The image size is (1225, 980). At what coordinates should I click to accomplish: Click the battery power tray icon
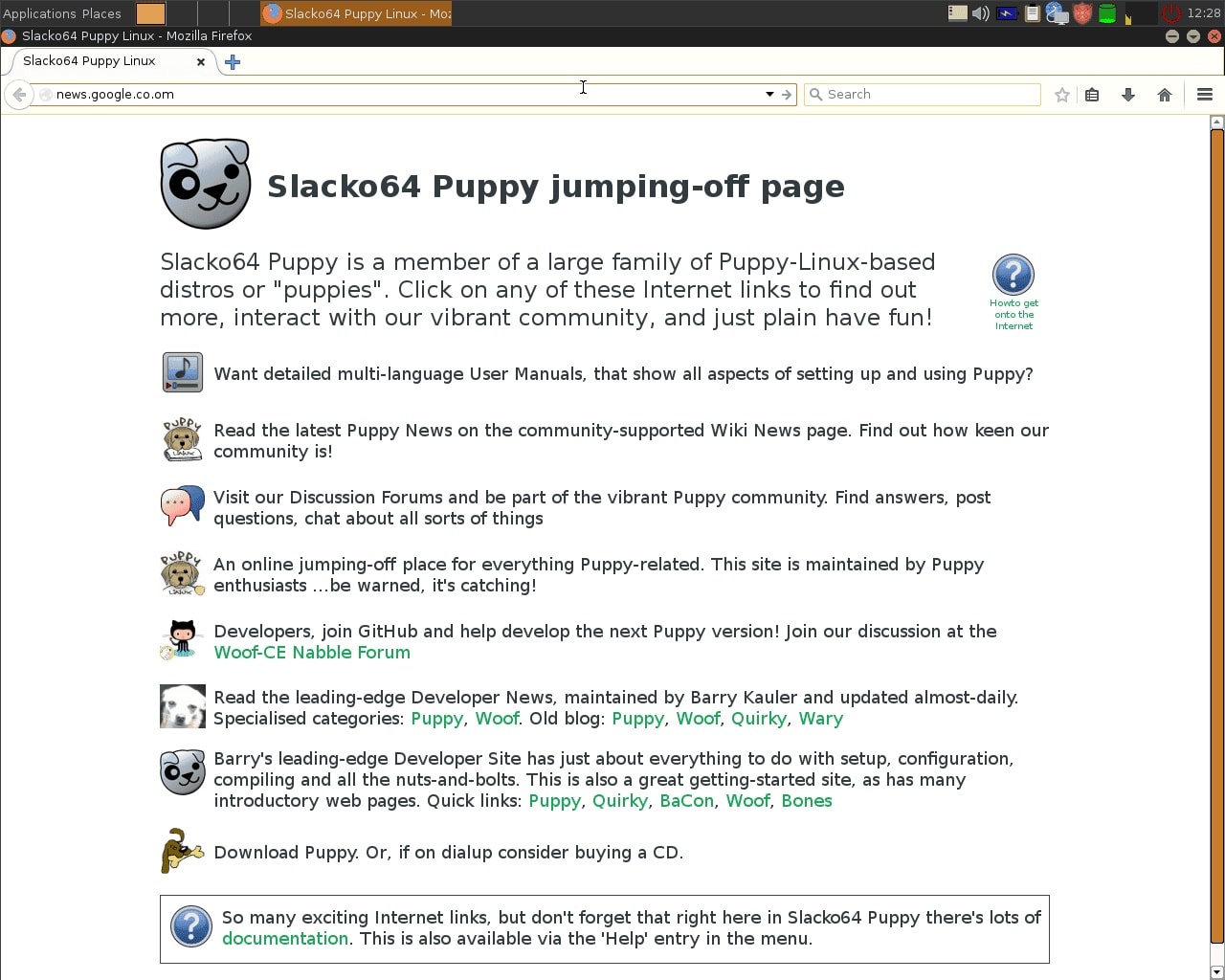point(1007,13)
